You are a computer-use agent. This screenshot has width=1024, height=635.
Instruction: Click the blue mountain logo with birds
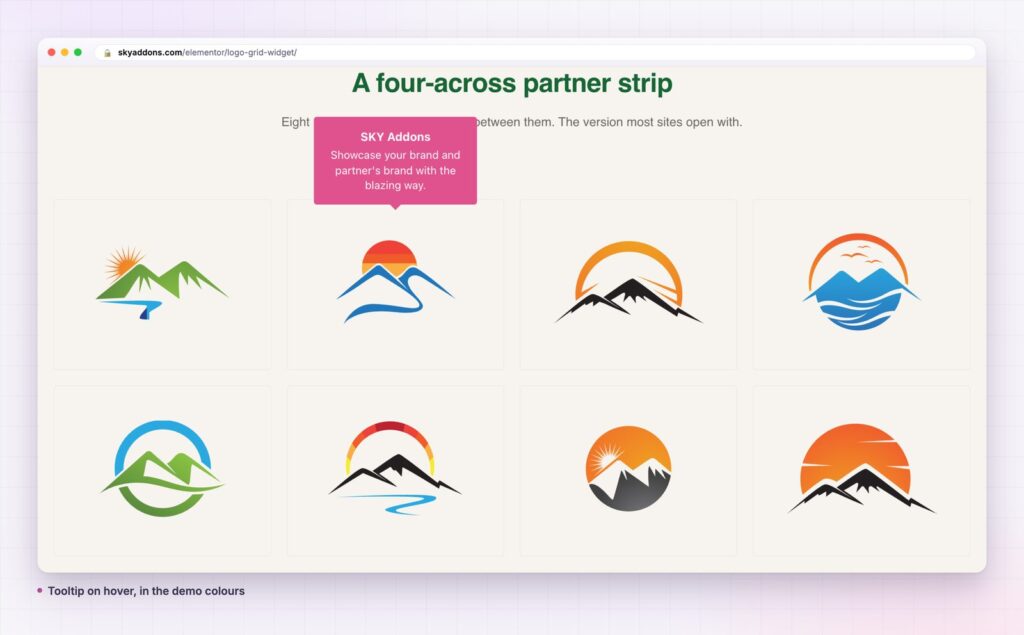point(861,282)
